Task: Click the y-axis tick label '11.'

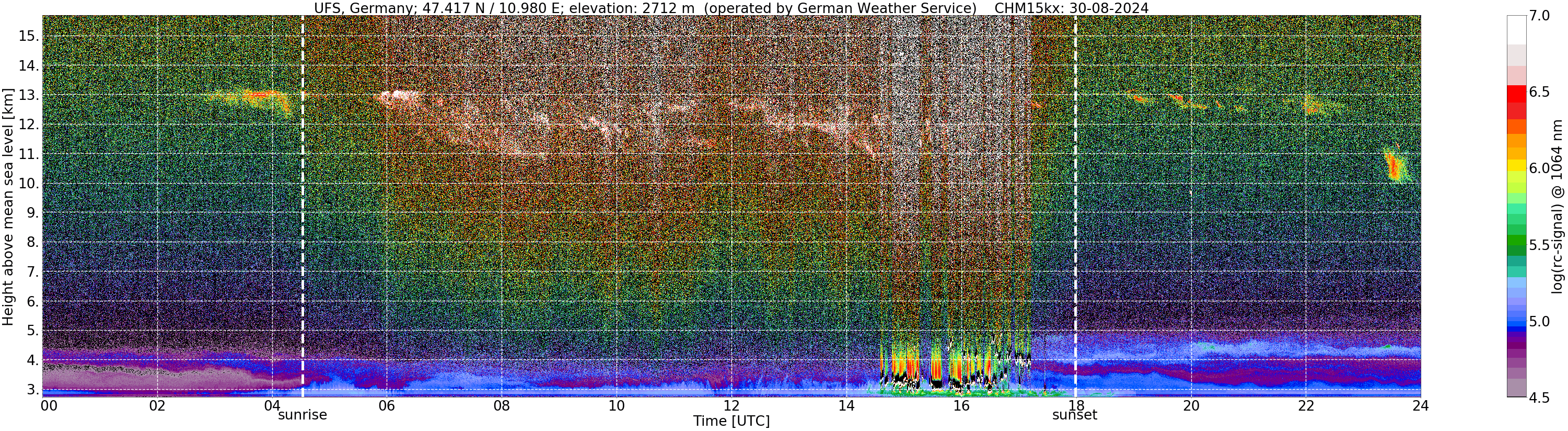Action: pyautogui.click(x=28, y=154)
